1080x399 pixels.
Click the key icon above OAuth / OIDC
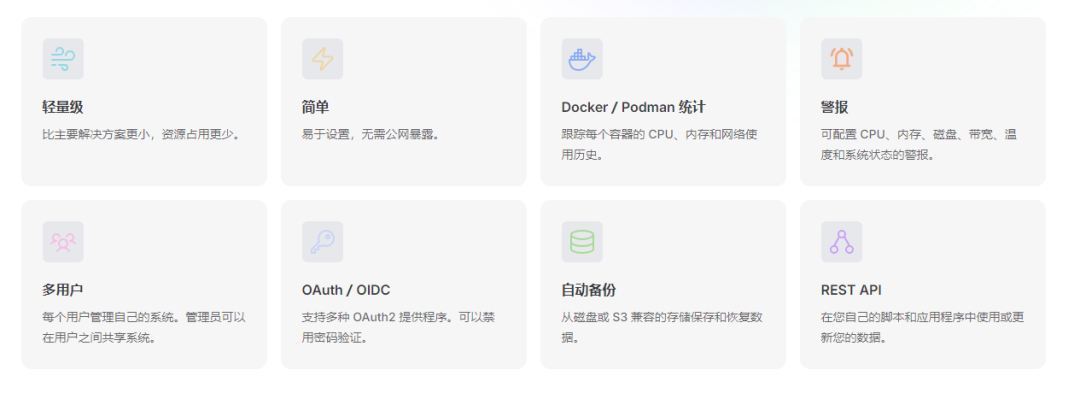(322, 242)
